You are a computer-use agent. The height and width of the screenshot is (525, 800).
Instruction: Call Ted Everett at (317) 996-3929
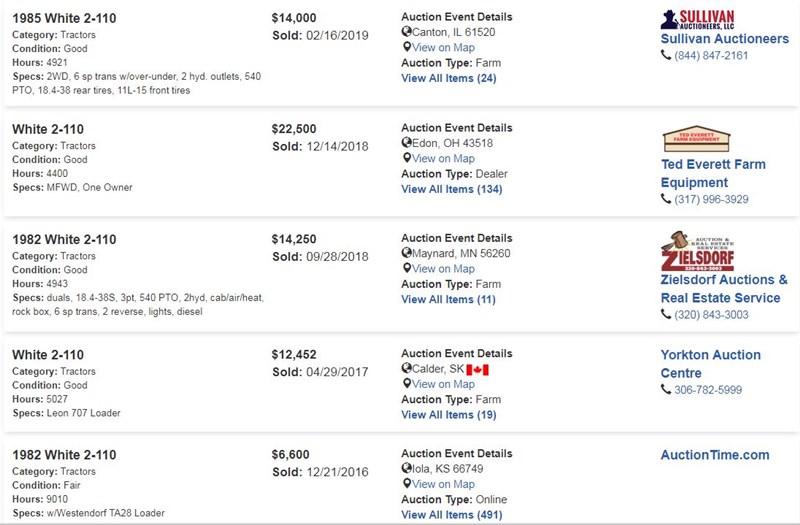[x=711, y=199]
